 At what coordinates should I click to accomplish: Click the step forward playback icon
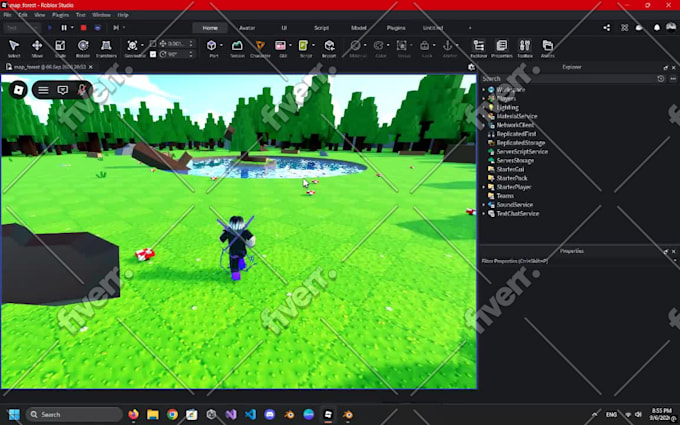point(116,28)
